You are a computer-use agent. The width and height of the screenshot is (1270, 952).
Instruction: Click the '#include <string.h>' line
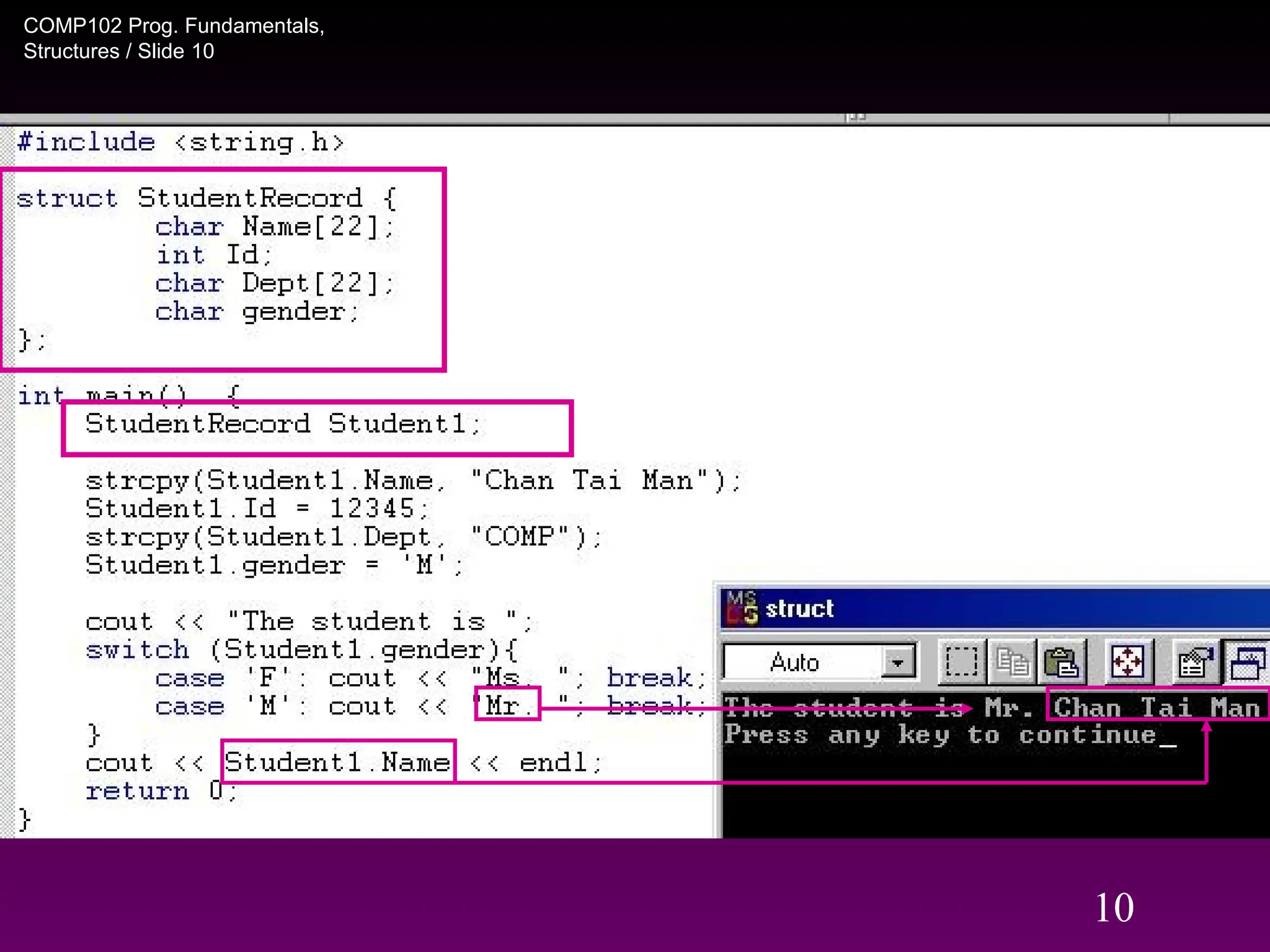180,143
